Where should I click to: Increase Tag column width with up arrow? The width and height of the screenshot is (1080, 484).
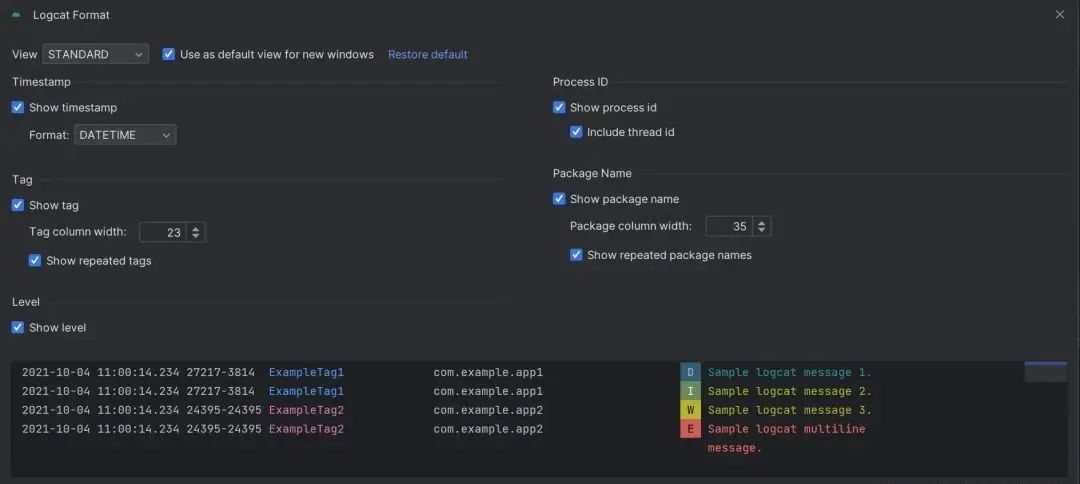196,228
